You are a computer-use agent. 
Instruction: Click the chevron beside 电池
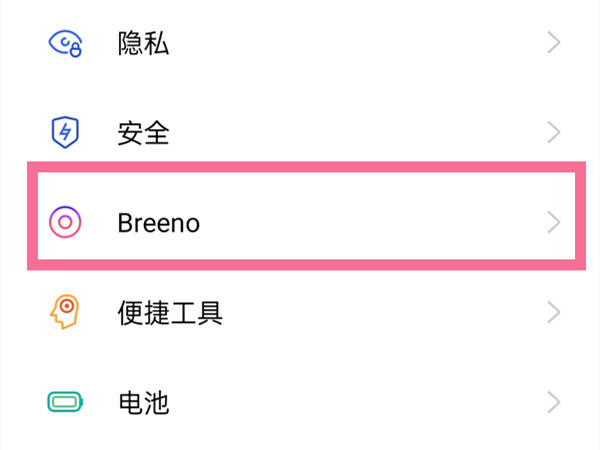point(555,403)
